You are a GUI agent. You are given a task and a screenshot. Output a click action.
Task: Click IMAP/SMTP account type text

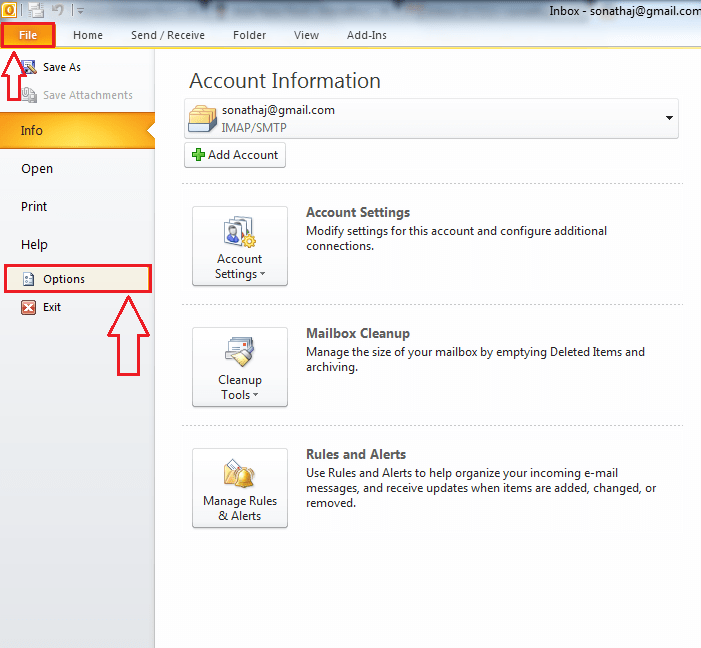point(254,127)
